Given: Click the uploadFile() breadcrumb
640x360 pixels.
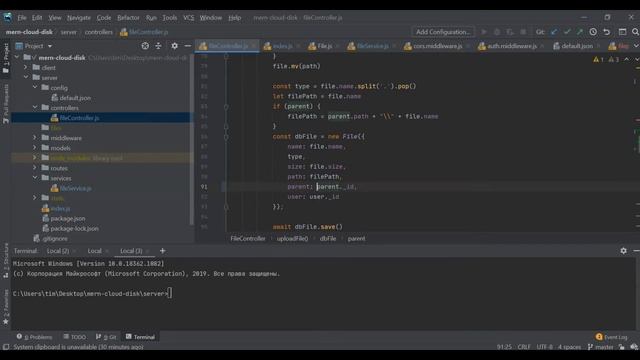Looking at the screenshot, I should pyautogui.click(x=292, y=238).
